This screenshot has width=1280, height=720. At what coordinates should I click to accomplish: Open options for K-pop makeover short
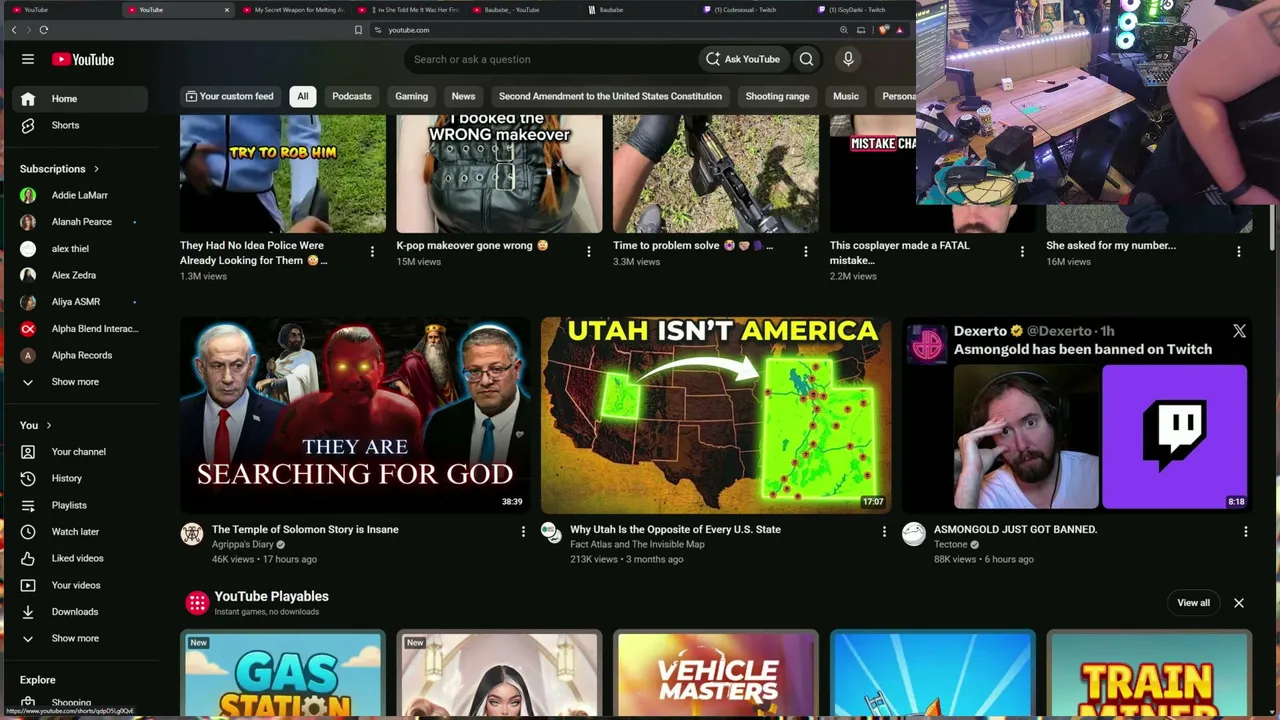(588, 252)
